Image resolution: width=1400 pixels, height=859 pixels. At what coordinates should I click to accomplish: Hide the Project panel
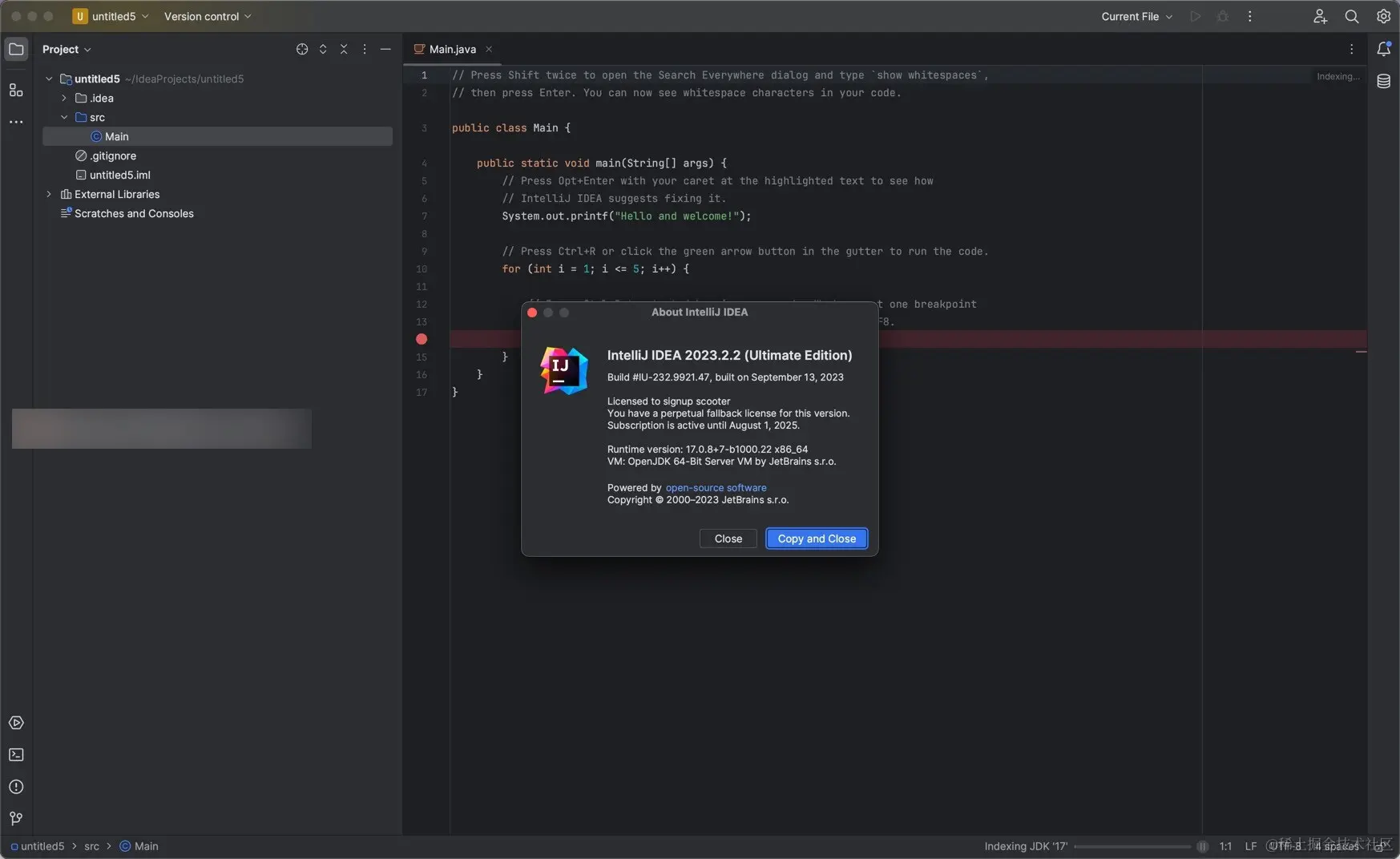[x=385, y=49]
